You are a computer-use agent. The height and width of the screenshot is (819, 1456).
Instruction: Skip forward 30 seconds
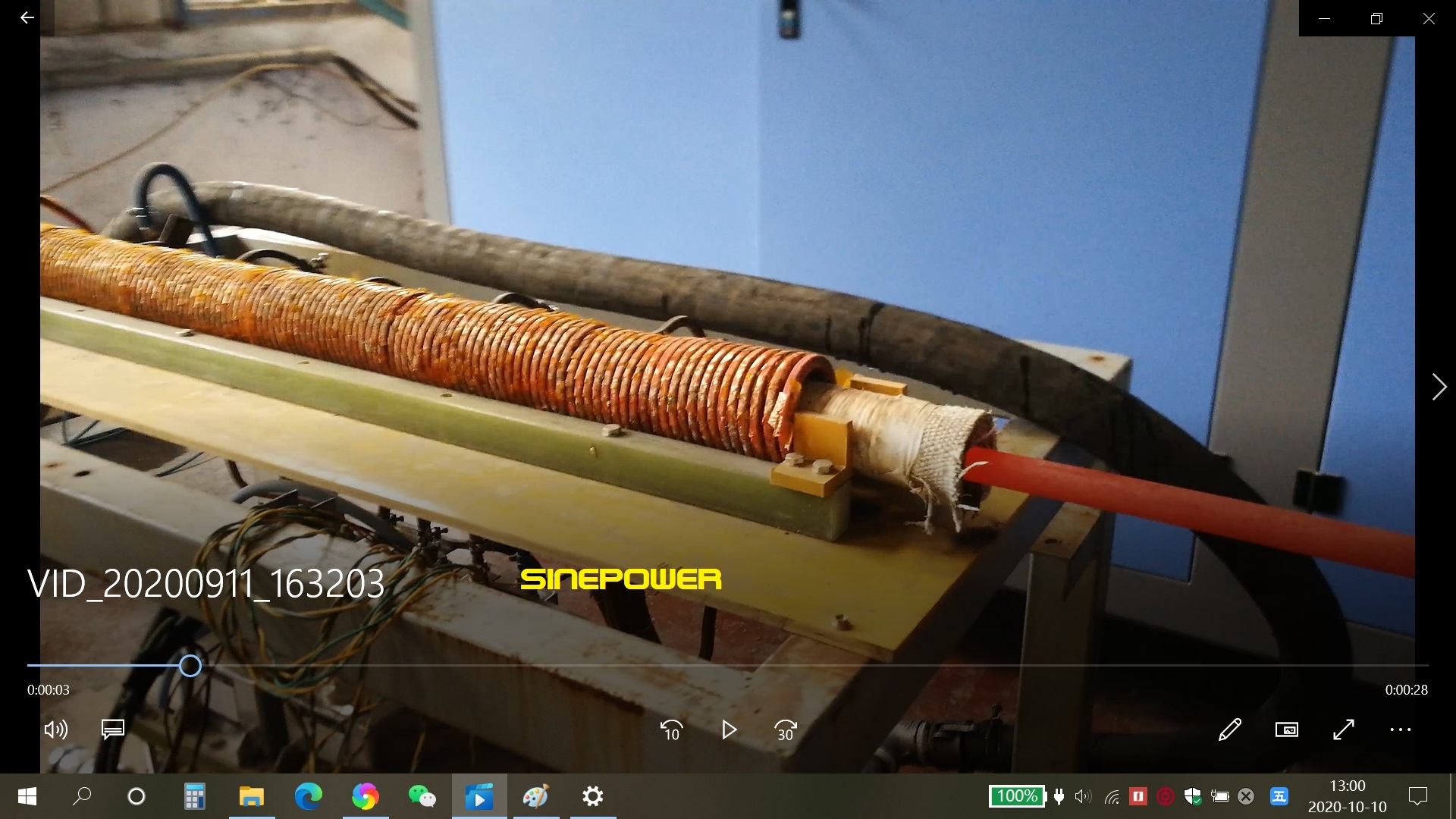tap(786, 730)
